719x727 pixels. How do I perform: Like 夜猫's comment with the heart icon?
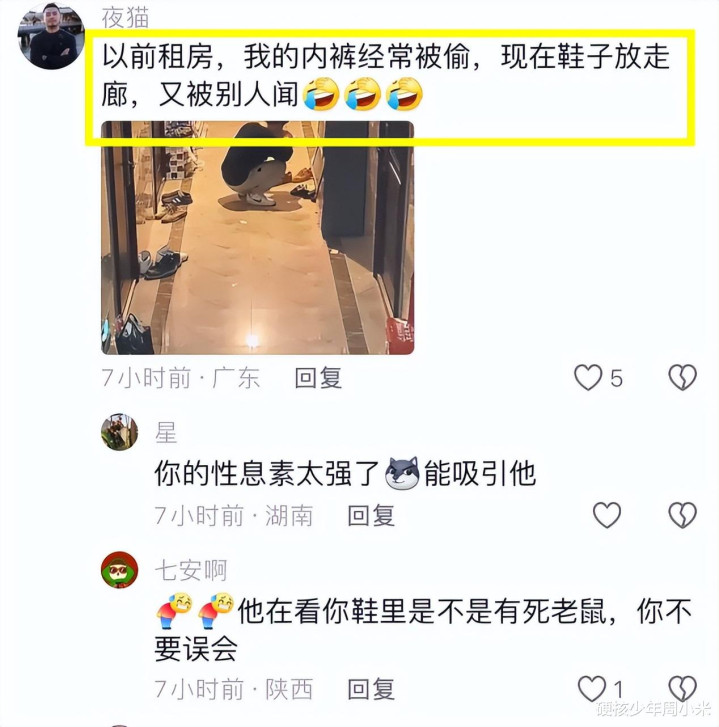(588, 377)
